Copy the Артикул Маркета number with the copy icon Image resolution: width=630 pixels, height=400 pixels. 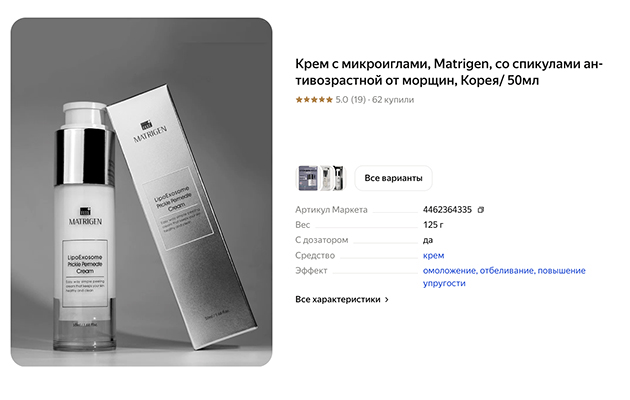pos(481,210)
